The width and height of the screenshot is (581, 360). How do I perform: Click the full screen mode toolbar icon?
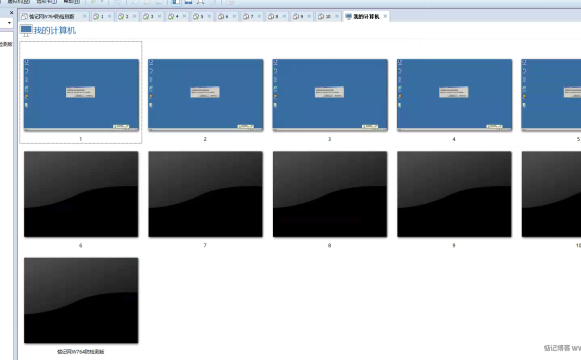tap(200, 2)
